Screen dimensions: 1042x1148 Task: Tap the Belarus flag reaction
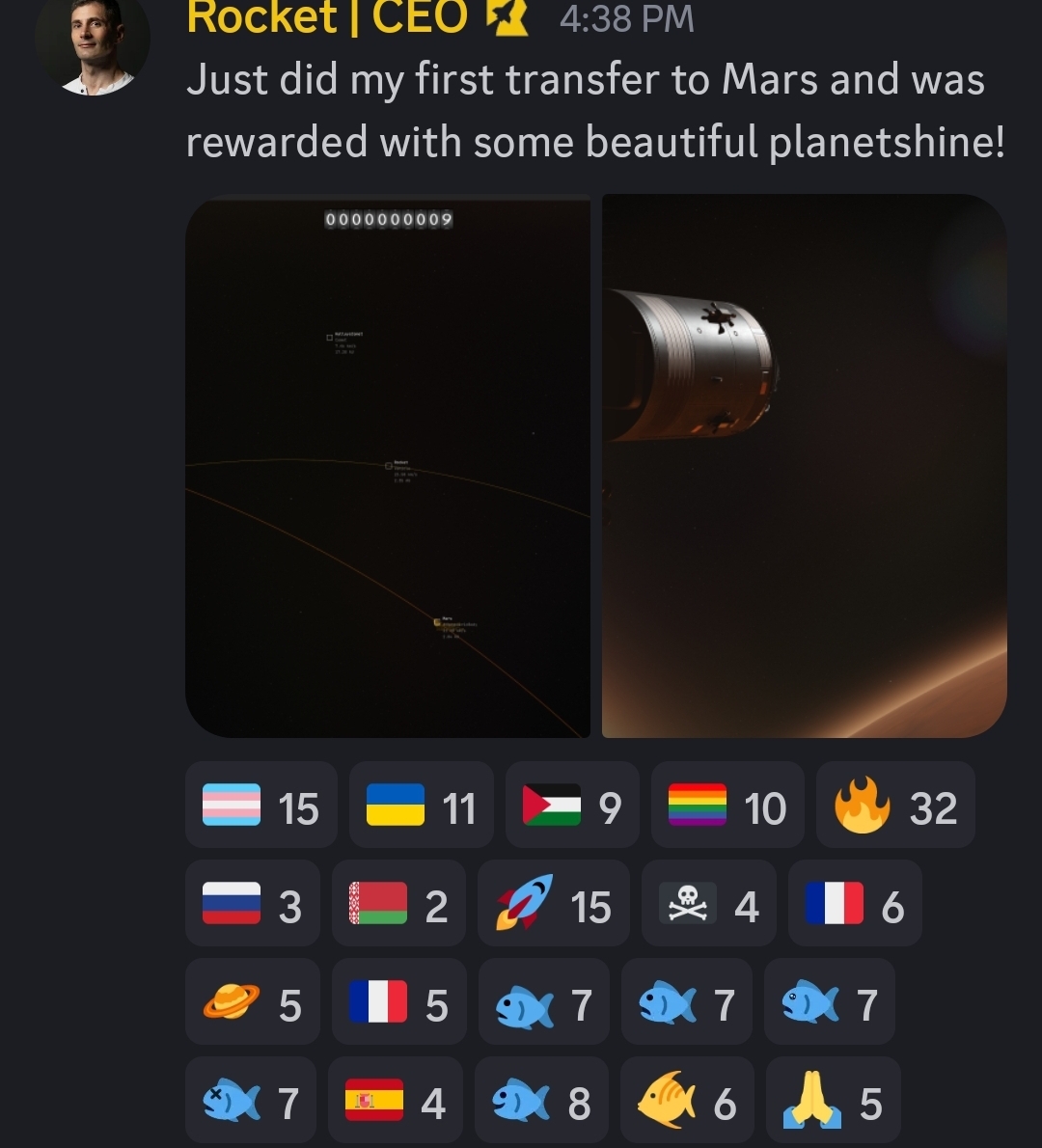point(398,903)
